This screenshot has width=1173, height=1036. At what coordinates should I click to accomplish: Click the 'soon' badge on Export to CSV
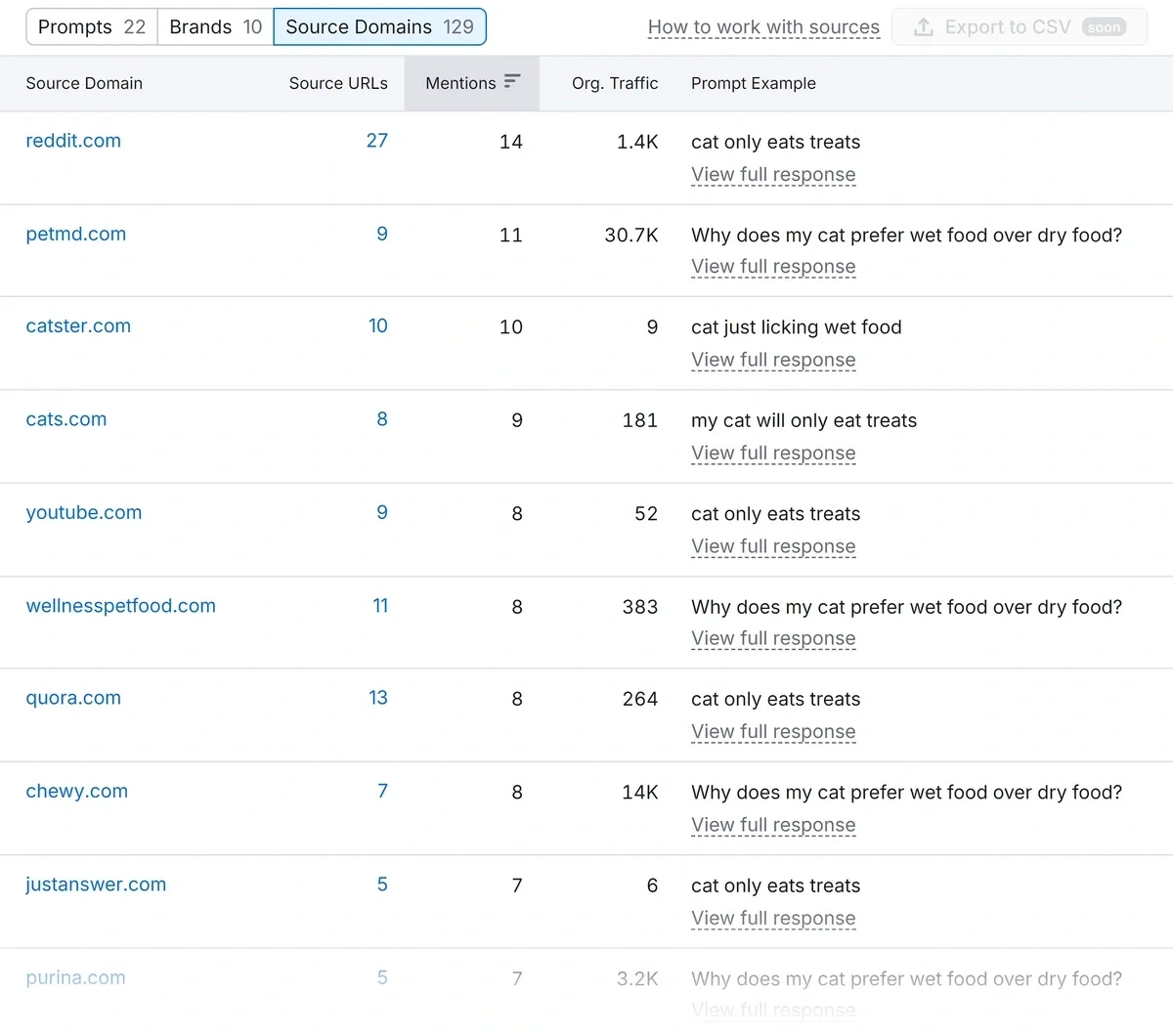click(x=1104, y=26)
